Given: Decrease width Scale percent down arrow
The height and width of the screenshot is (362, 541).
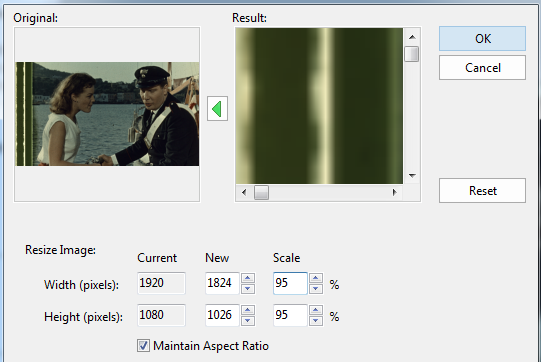Looking at the screenshot, I should pos(316,289).
